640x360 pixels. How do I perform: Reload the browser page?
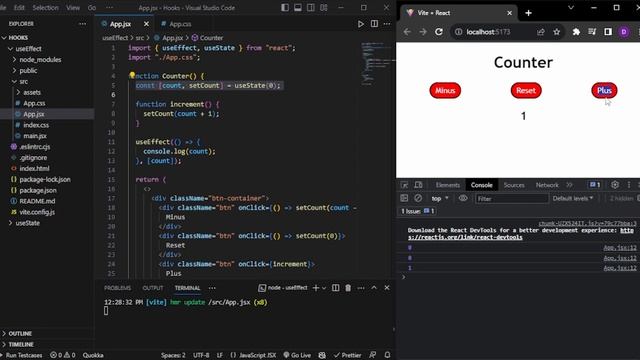439,32
